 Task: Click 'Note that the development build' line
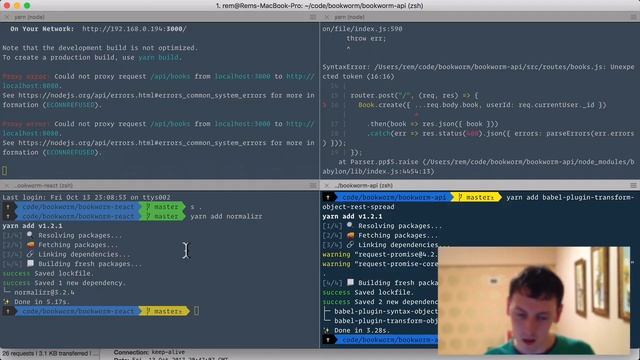click(x=100, y=48)
